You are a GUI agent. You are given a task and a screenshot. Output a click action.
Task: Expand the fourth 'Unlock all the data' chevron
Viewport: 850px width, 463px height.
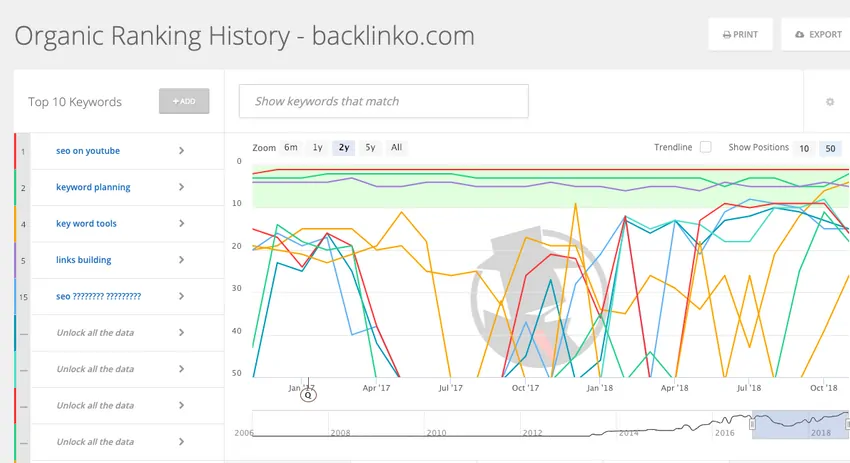[182, 441]
